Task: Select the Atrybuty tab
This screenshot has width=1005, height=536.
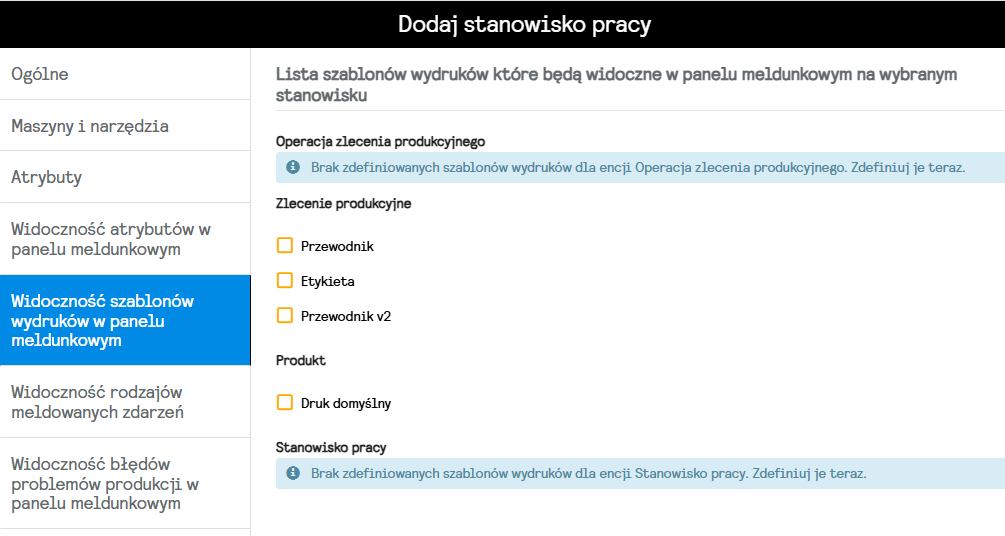Action: 125,177
